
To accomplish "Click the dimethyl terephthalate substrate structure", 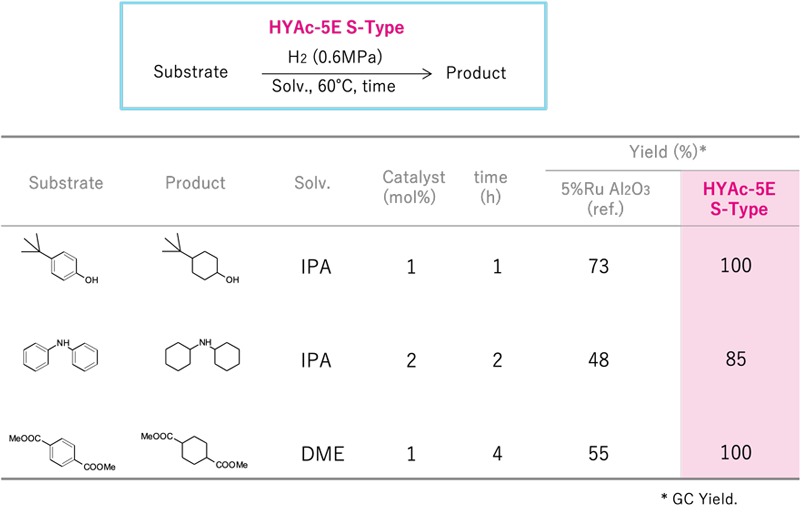I will 62,453.
